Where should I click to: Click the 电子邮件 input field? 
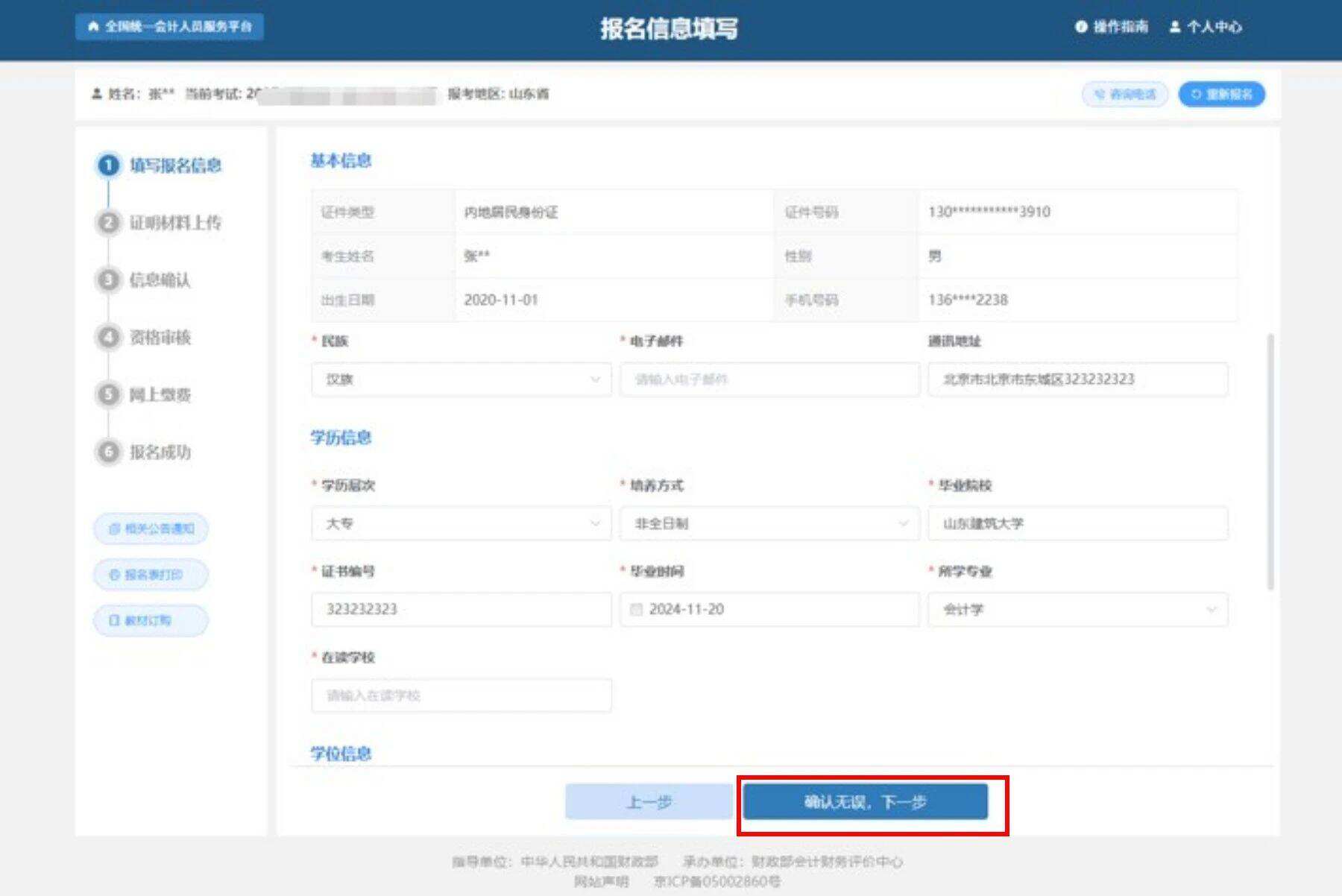tap(769, 380)
